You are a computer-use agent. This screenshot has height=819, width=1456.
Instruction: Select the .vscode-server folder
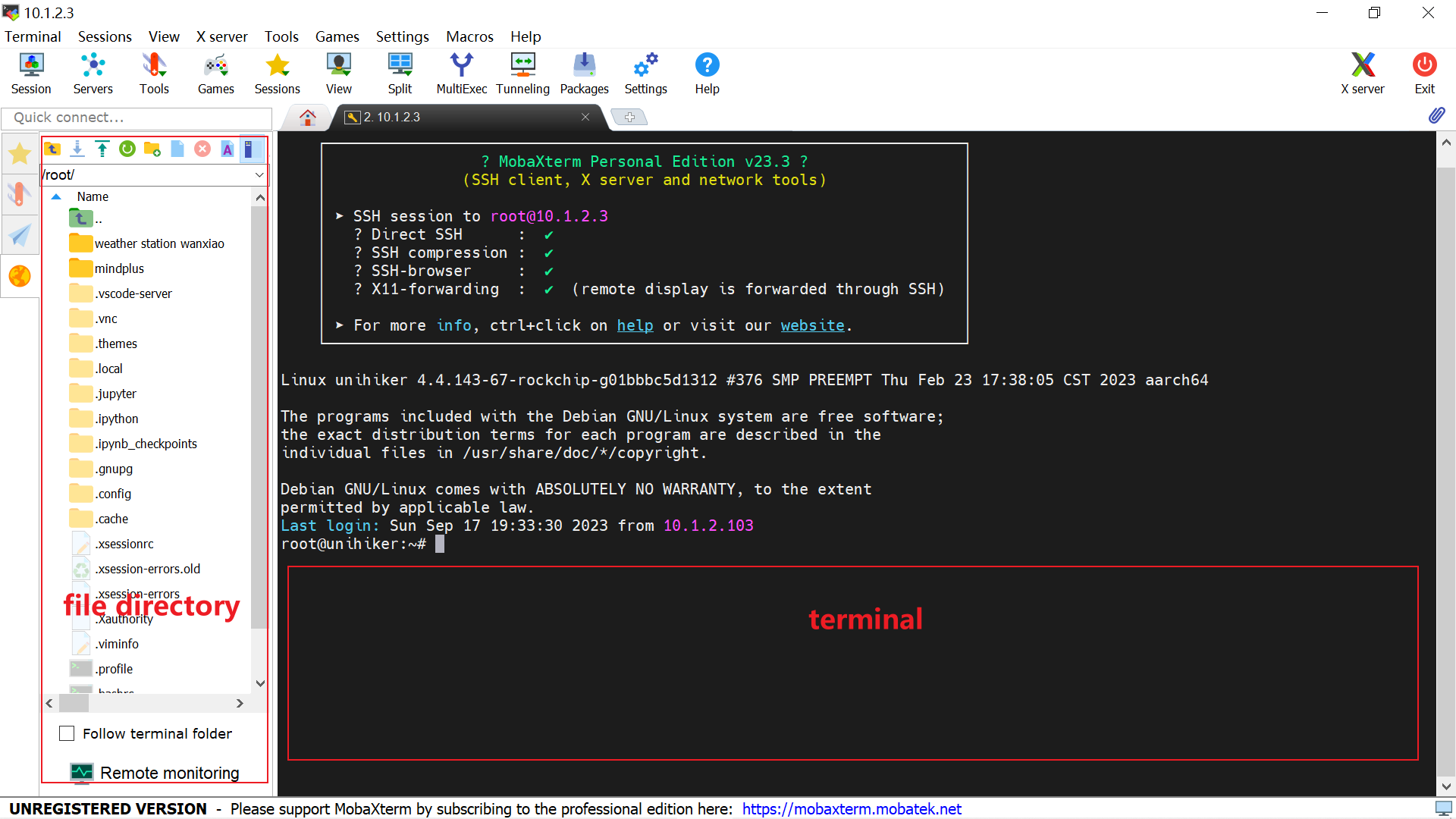133,293
